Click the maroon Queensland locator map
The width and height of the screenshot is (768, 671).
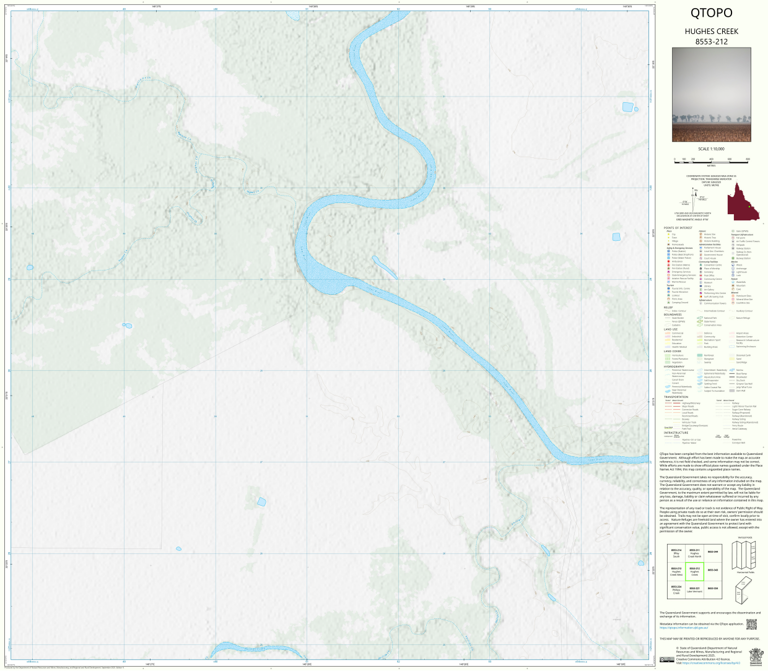click(x=743, y=201)
